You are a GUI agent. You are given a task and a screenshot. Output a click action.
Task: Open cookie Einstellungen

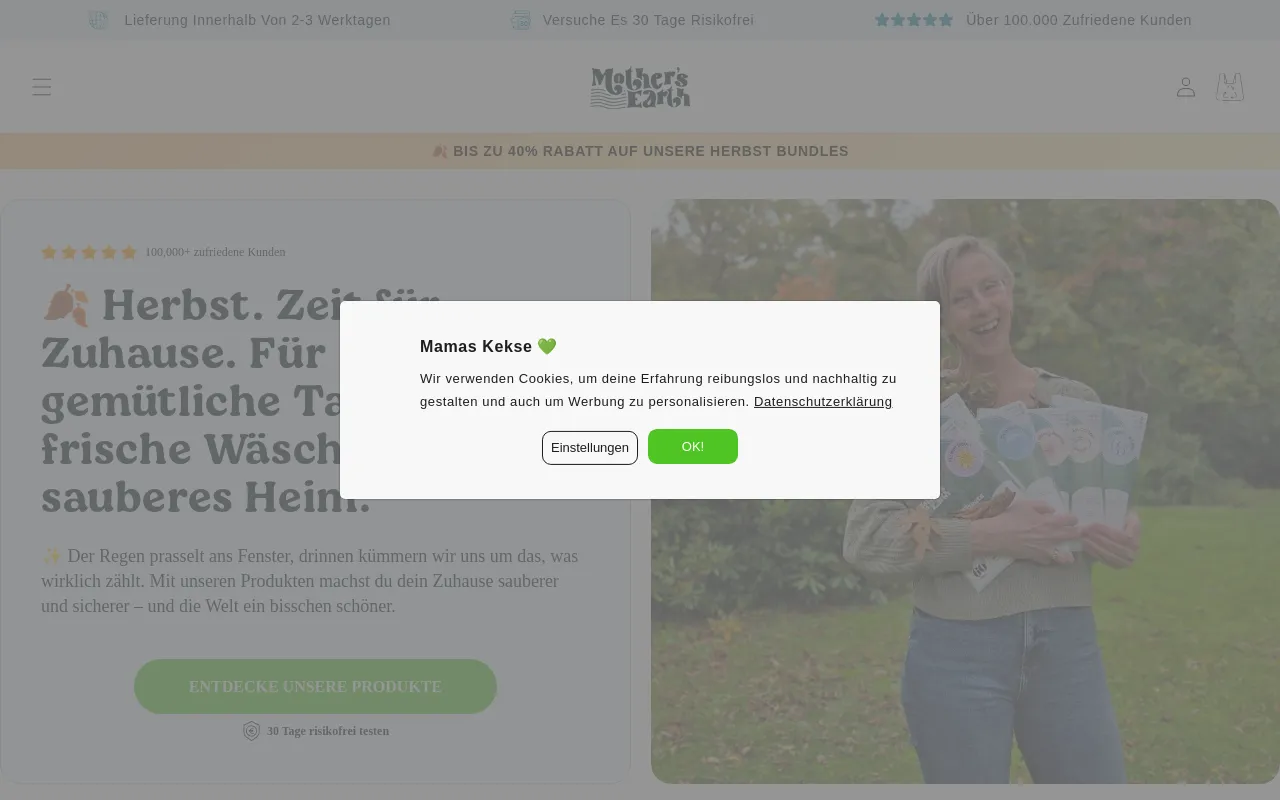point(590,447)
